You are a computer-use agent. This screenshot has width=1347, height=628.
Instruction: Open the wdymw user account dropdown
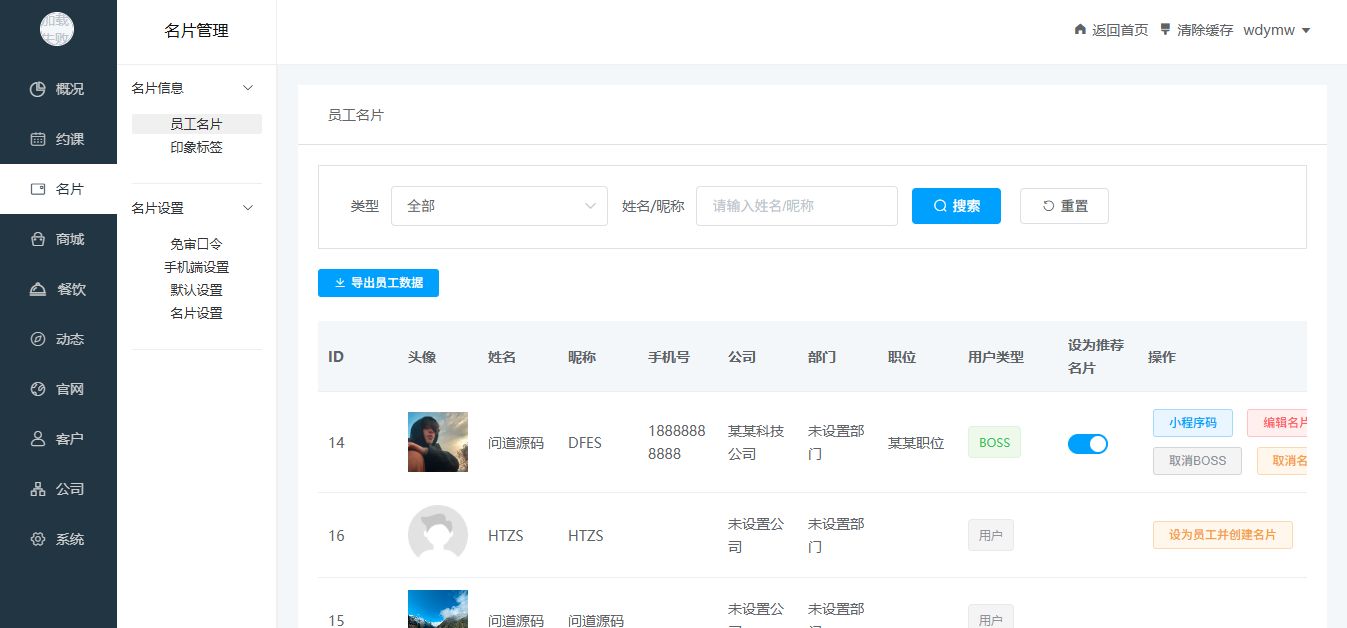[x=1276, y=30]
